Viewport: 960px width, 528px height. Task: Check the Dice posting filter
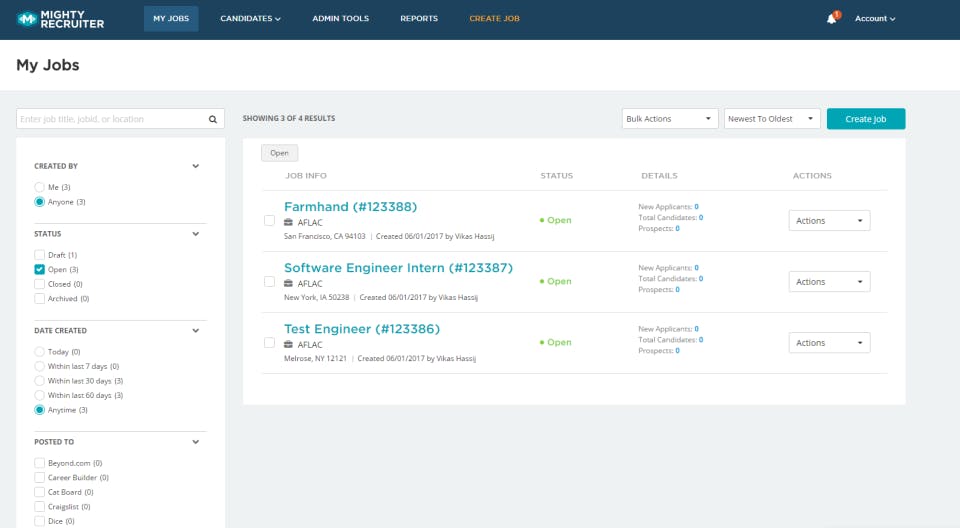point(39,521)
